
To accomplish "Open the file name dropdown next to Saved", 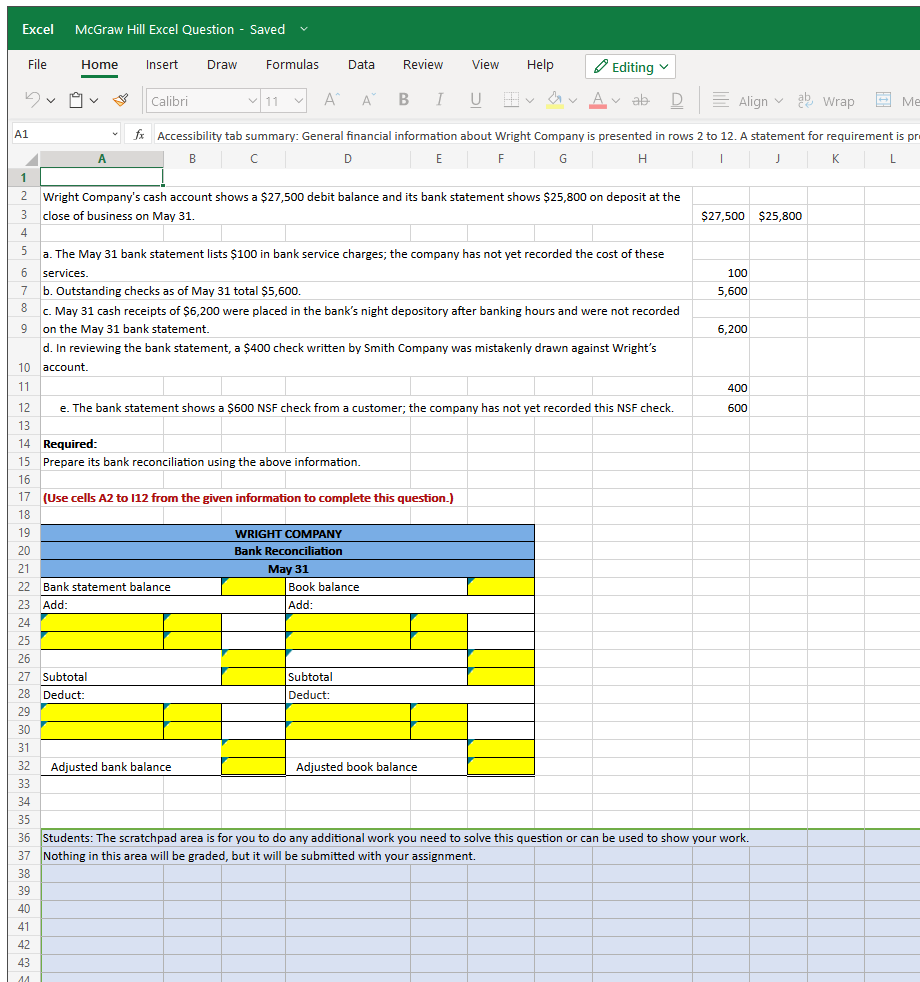I will point(303,30).
